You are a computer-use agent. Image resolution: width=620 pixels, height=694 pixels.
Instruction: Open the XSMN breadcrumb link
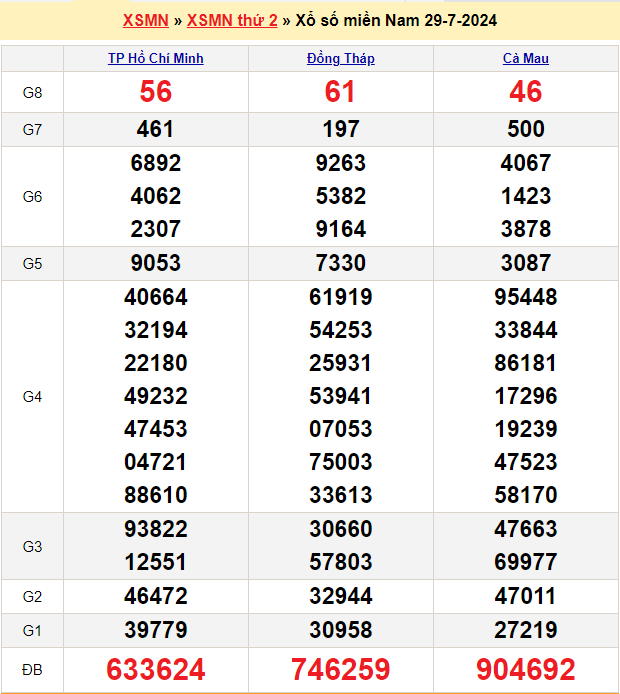pyautogui.click(x=145, y=20)
